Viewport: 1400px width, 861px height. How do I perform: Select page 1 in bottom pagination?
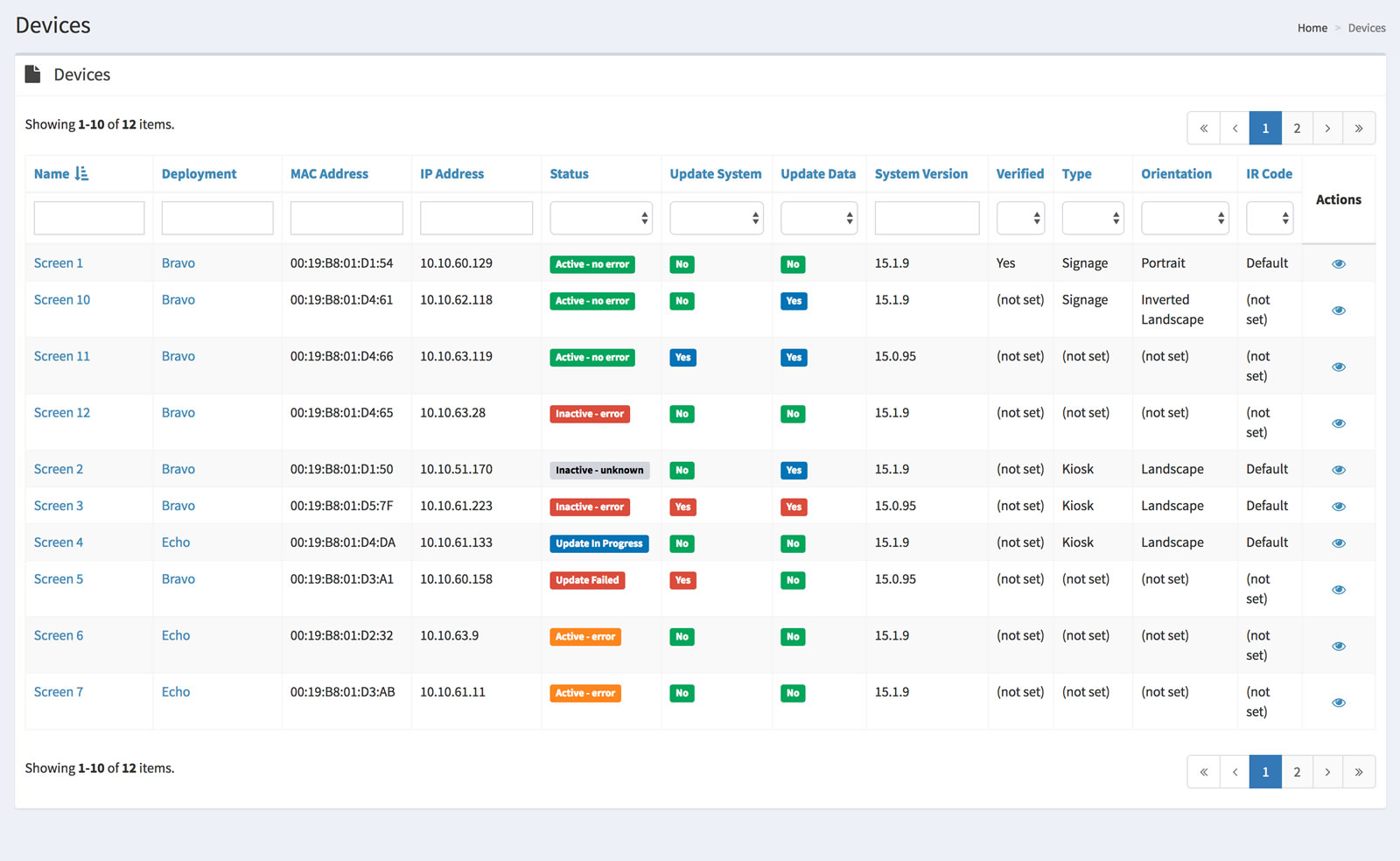pos(1264,772)
